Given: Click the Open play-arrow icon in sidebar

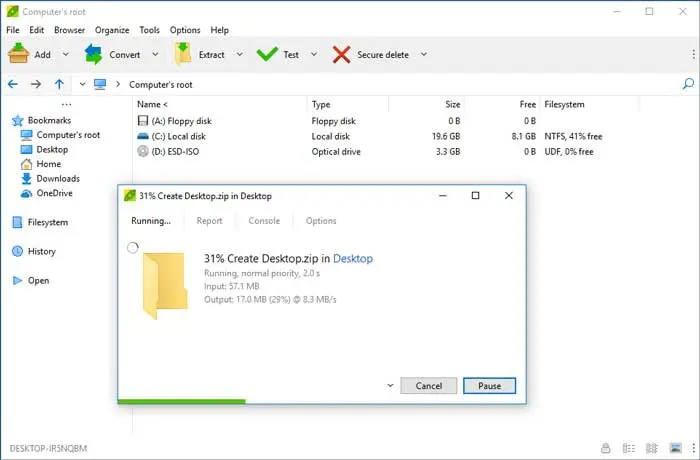Looking at the screenshot, I should (17, 280).
